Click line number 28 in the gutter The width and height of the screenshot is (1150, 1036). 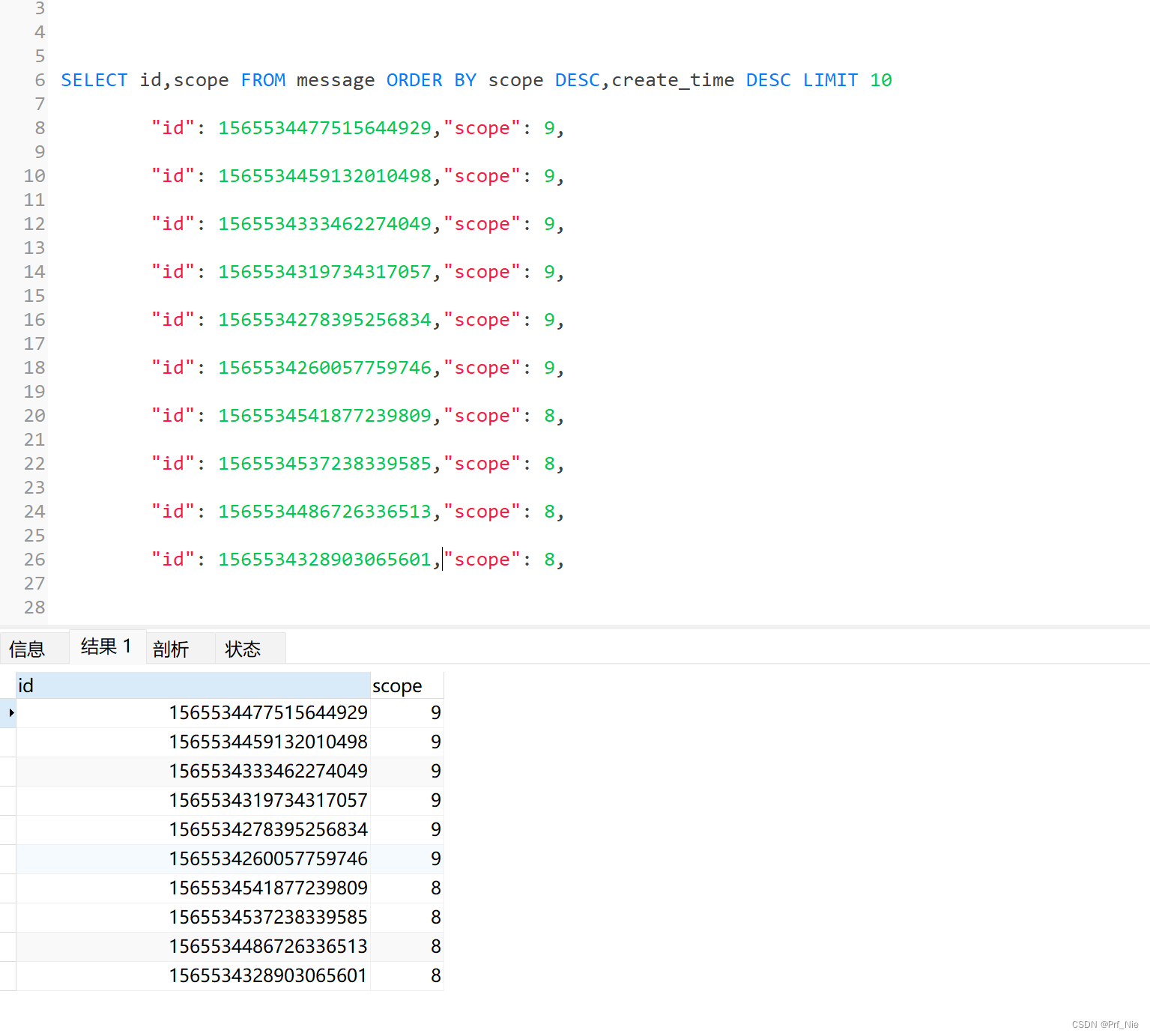(34, 608)
